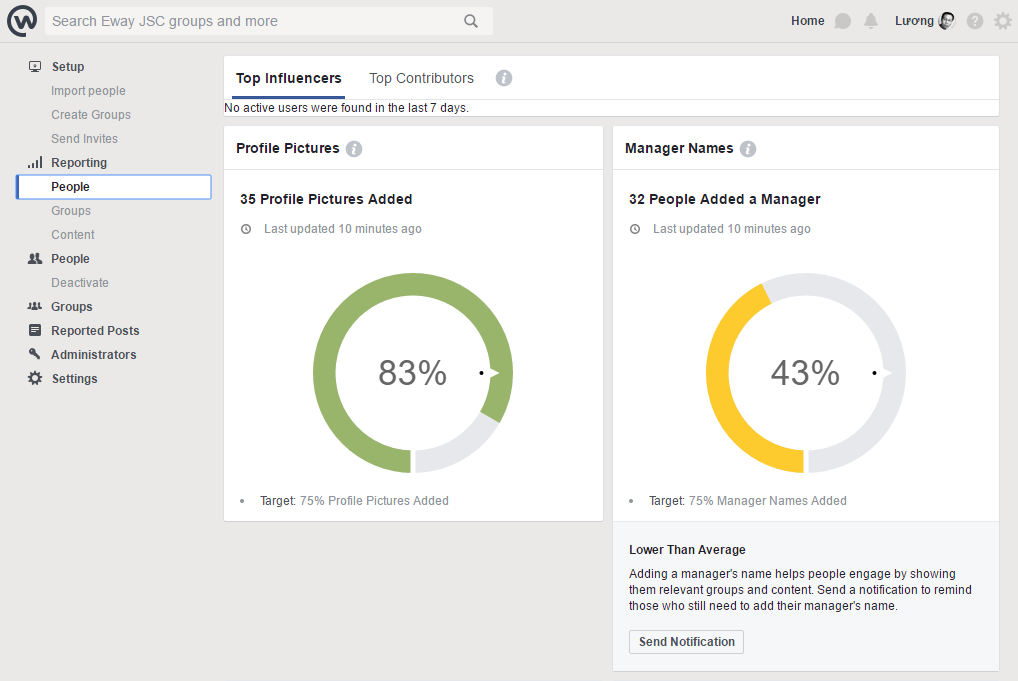The height and width of the screenshot is (681, 1018).
Task: Open Import people in the sidebar
Action: [88, 91]
